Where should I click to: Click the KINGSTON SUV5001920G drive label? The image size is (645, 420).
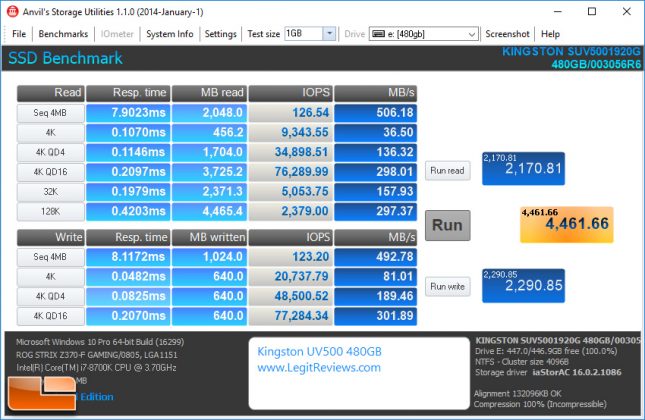point(571,52)
